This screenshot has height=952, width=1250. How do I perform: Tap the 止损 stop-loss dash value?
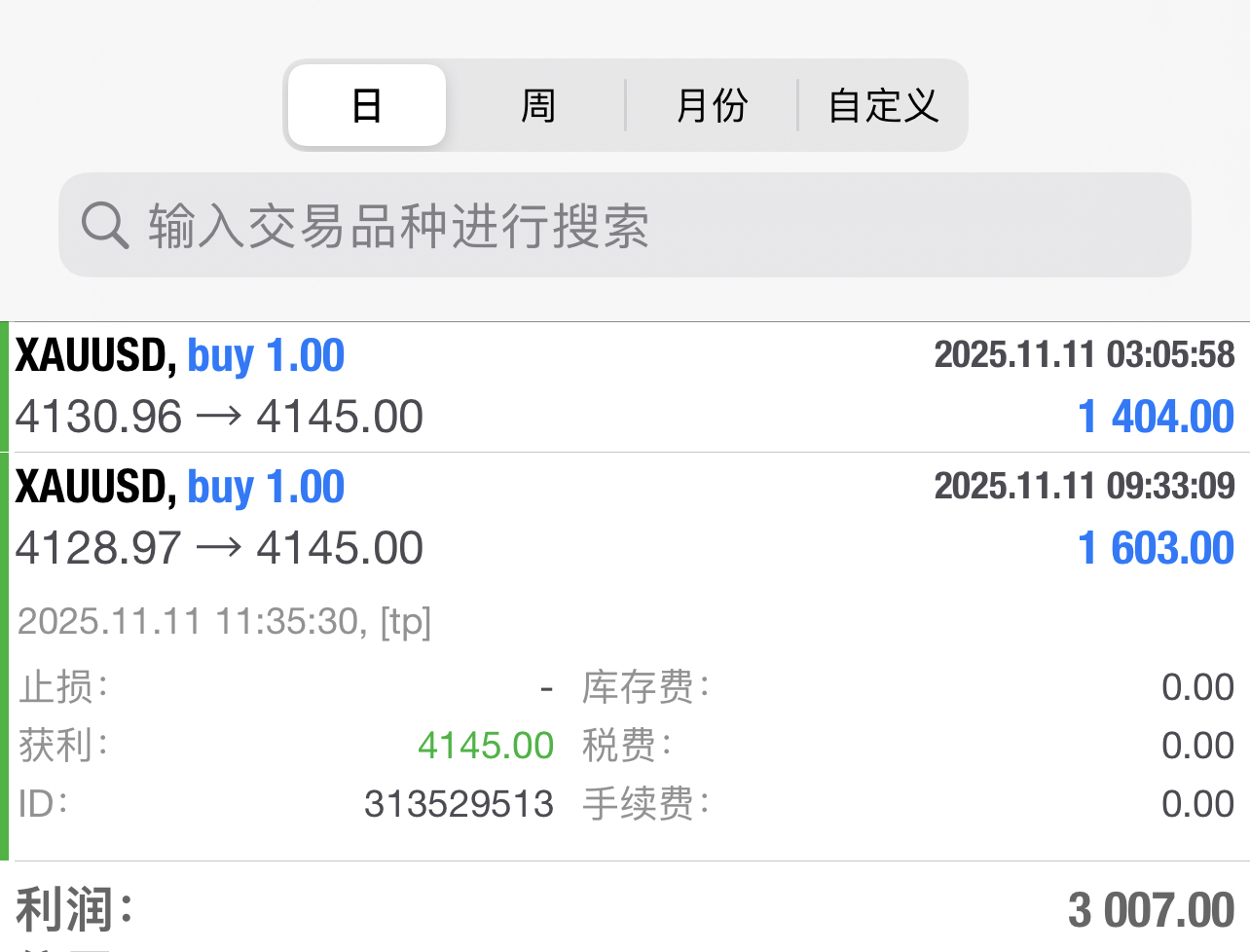point(547,689)
